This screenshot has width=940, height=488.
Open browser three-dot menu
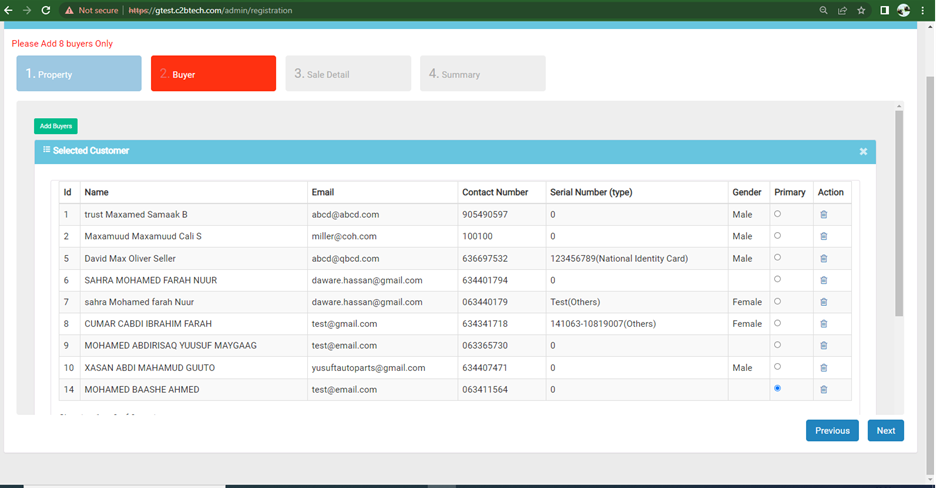[923, 10]
